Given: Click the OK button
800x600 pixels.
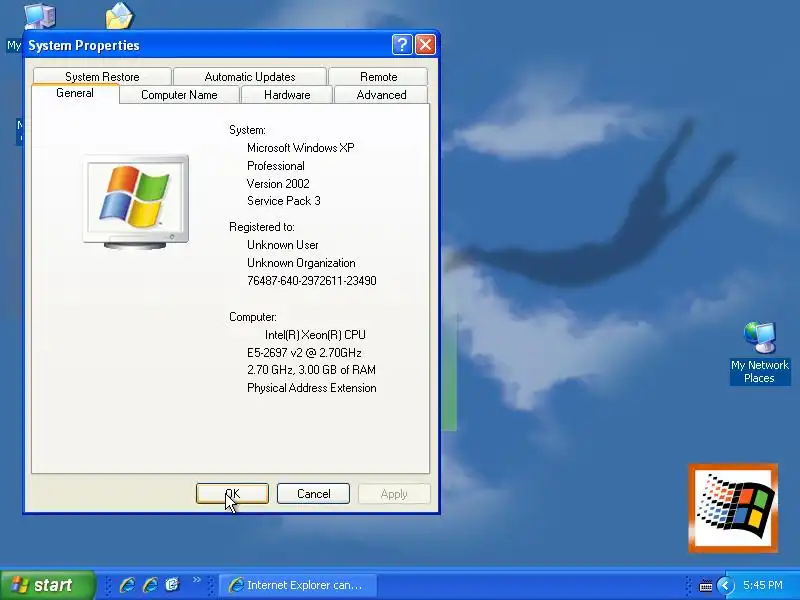Looking at the screenshot, I should [232, 493].
